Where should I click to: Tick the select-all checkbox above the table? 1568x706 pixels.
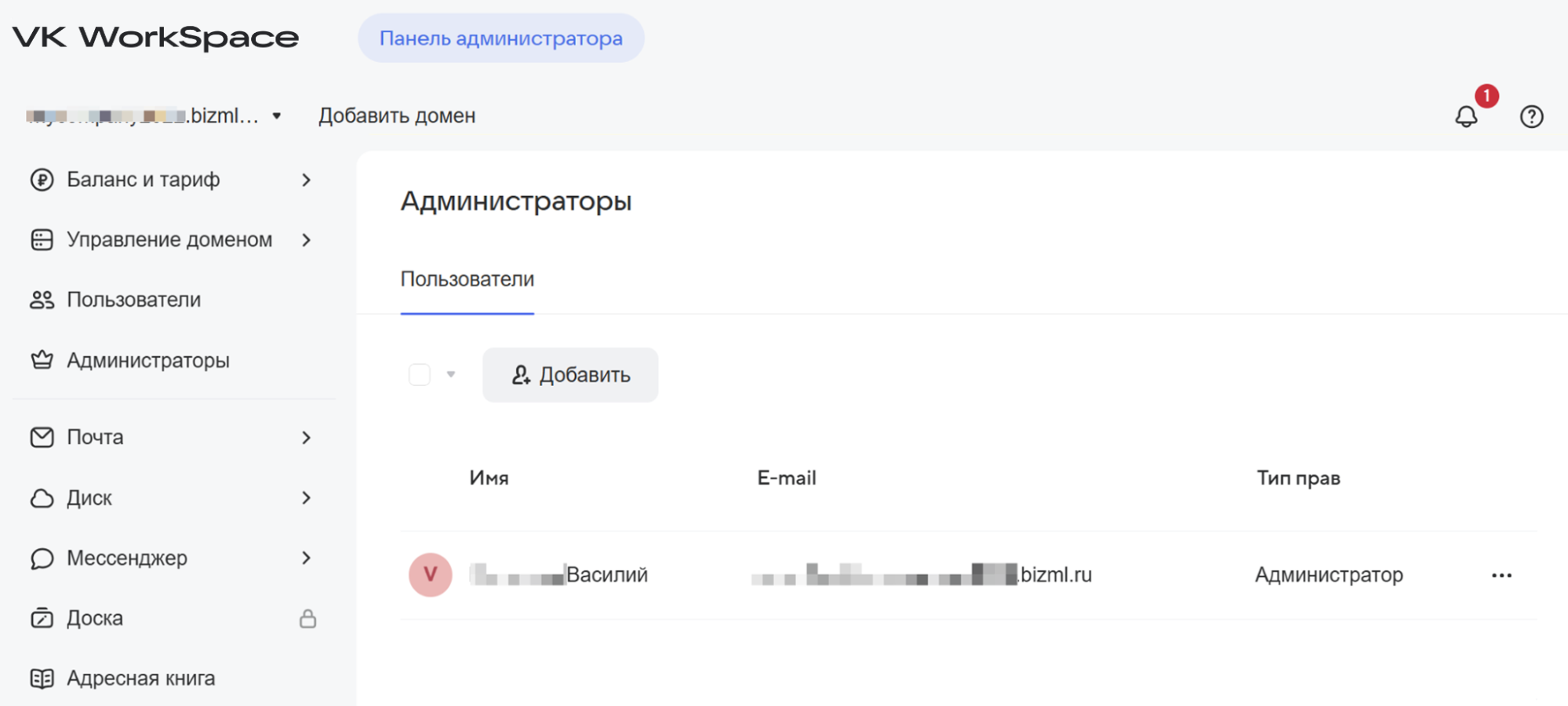tap(420, 375)
